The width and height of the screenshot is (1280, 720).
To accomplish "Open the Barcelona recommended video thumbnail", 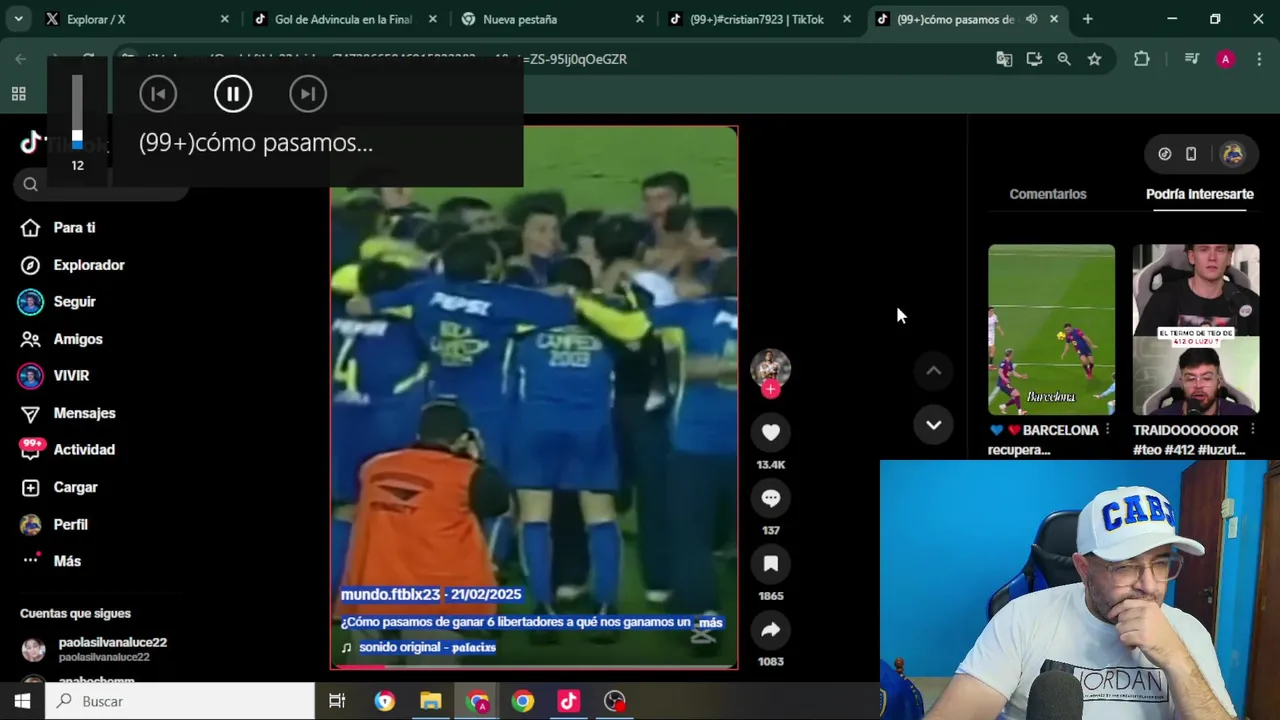I will click(1051, 329).
